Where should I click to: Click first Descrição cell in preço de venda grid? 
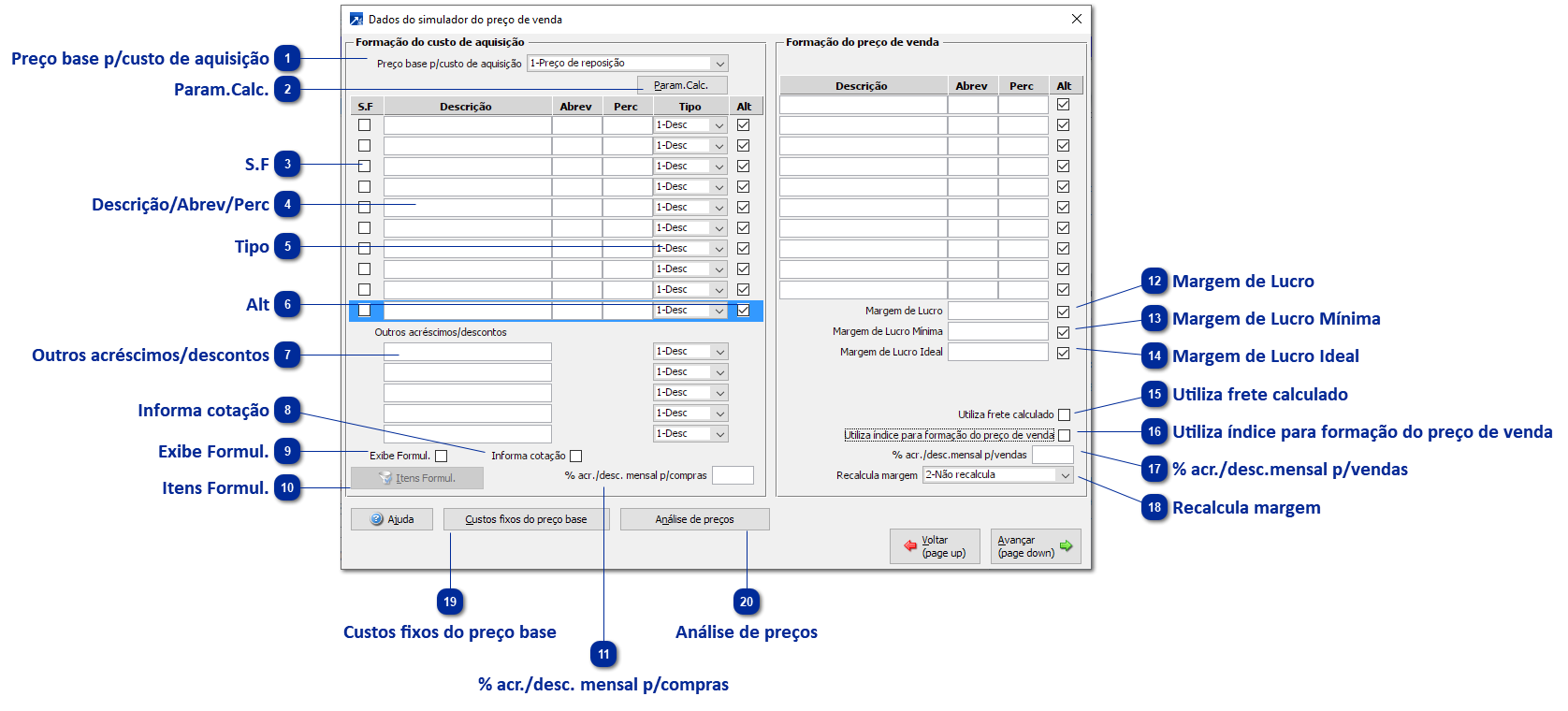pyautogui.click(x=864, y=105)
